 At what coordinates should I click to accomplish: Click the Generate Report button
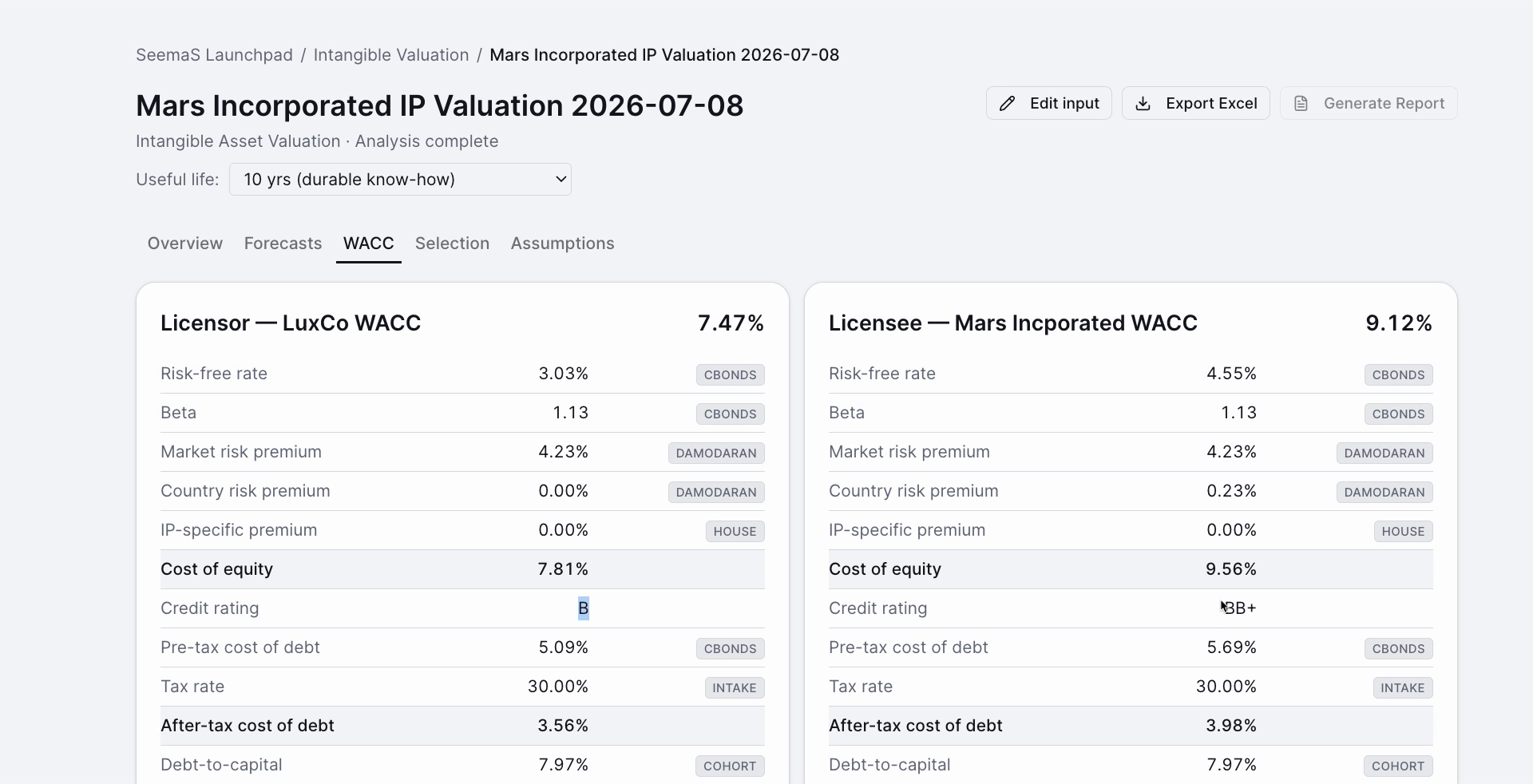(x=1369, y=104)
